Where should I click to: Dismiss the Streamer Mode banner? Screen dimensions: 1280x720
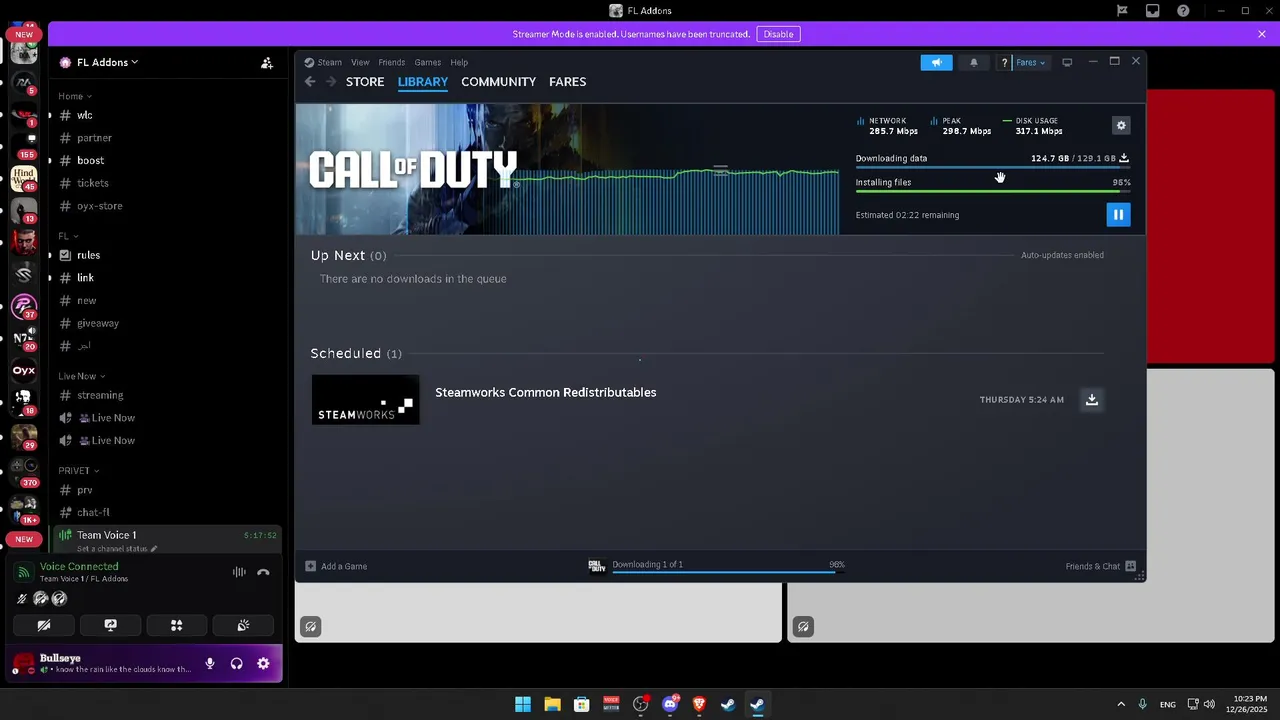tap(1262, 34)
